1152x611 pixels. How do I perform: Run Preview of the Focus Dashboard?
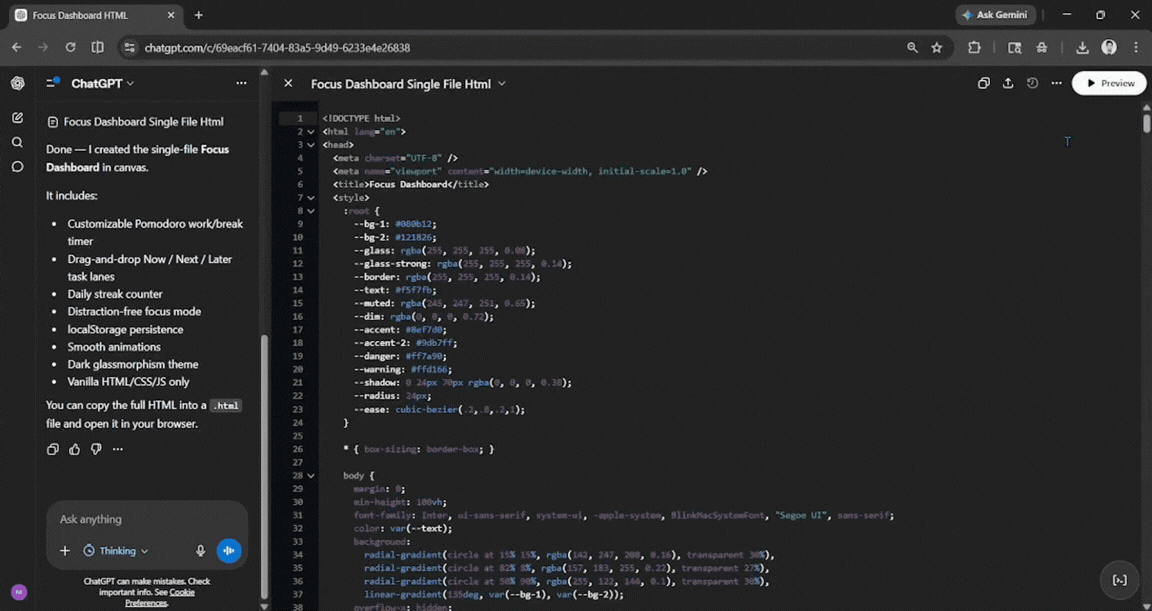click(x=1108, y=84)
